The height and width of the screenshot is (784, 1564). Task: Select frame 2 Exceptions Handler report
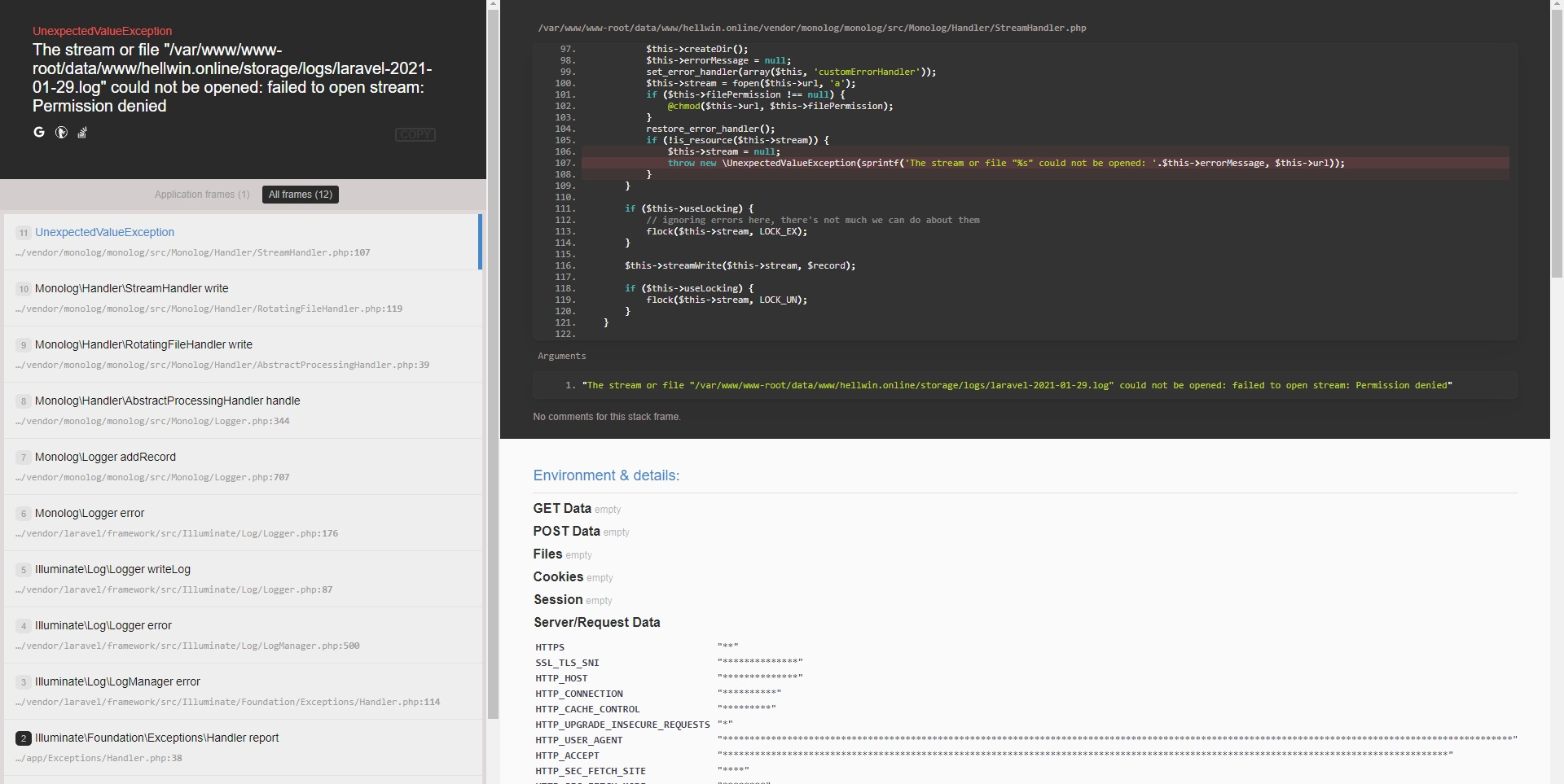click(x=243, y=747)
